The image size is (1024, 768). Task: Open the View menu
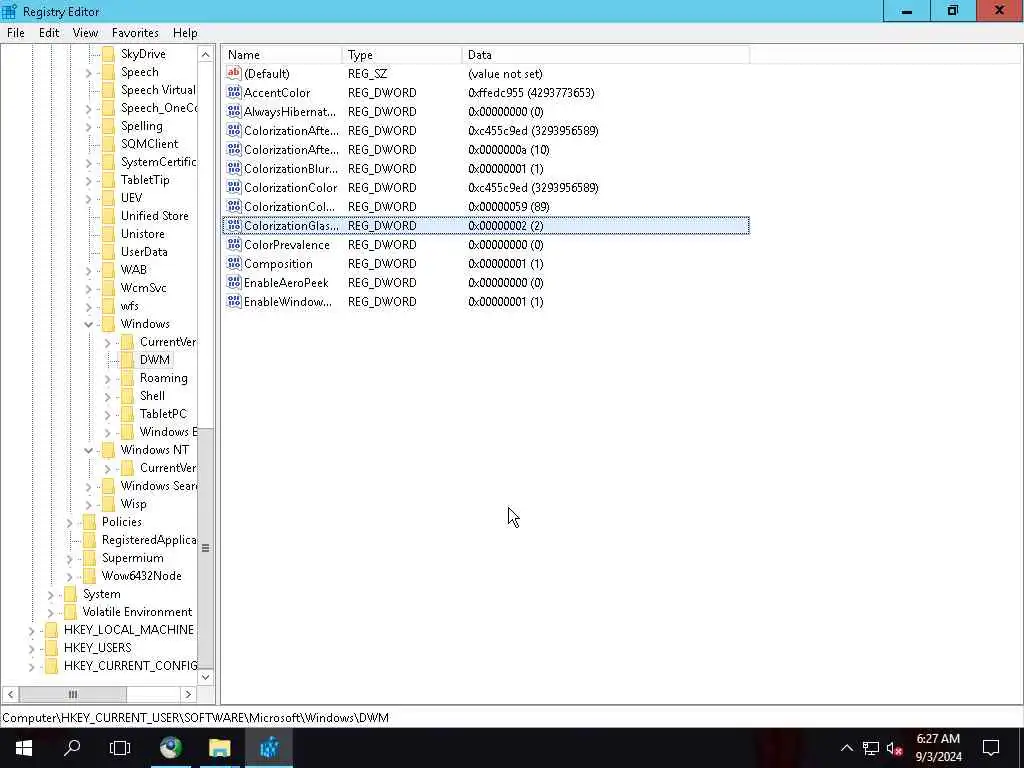86,33
